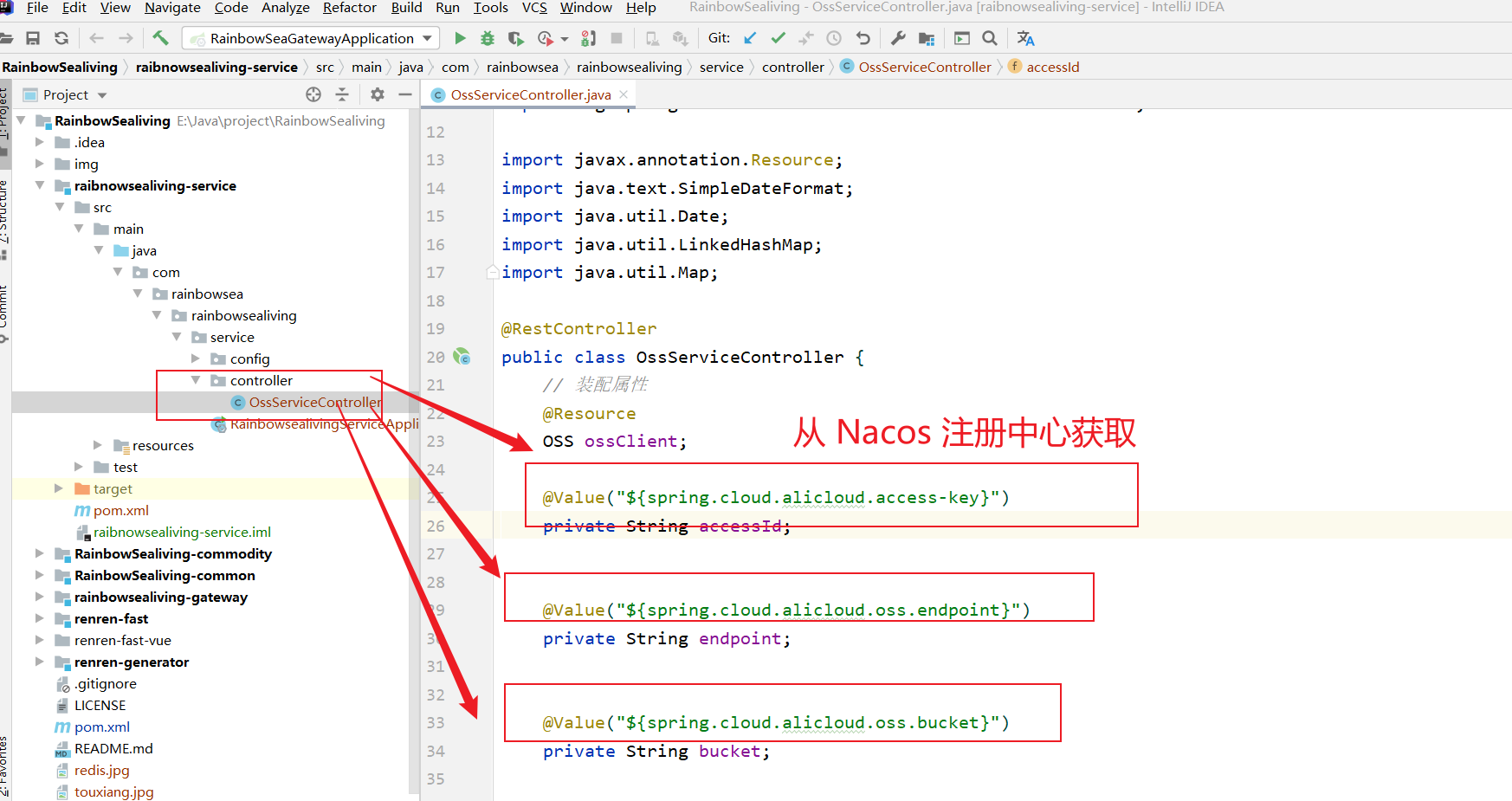The width and height of the screenshot is (1512, 801).
Task: Open the Project view selector dropdown
Action: (102, 95)
